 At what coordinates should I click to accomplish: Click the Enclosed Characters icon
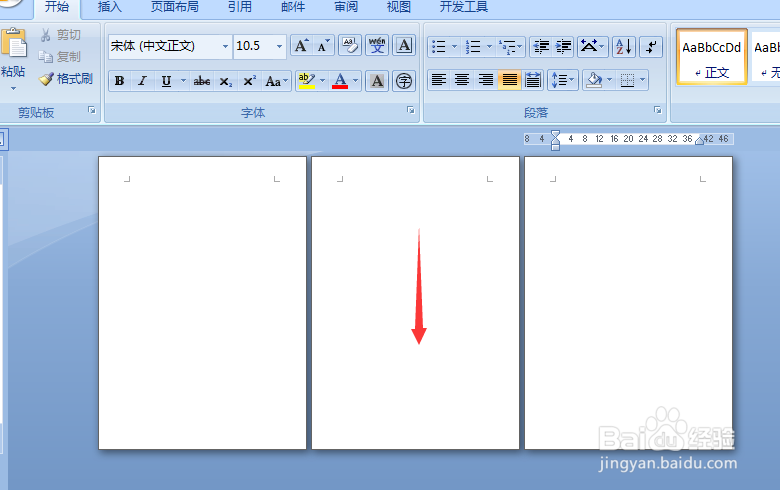point(404,81)
